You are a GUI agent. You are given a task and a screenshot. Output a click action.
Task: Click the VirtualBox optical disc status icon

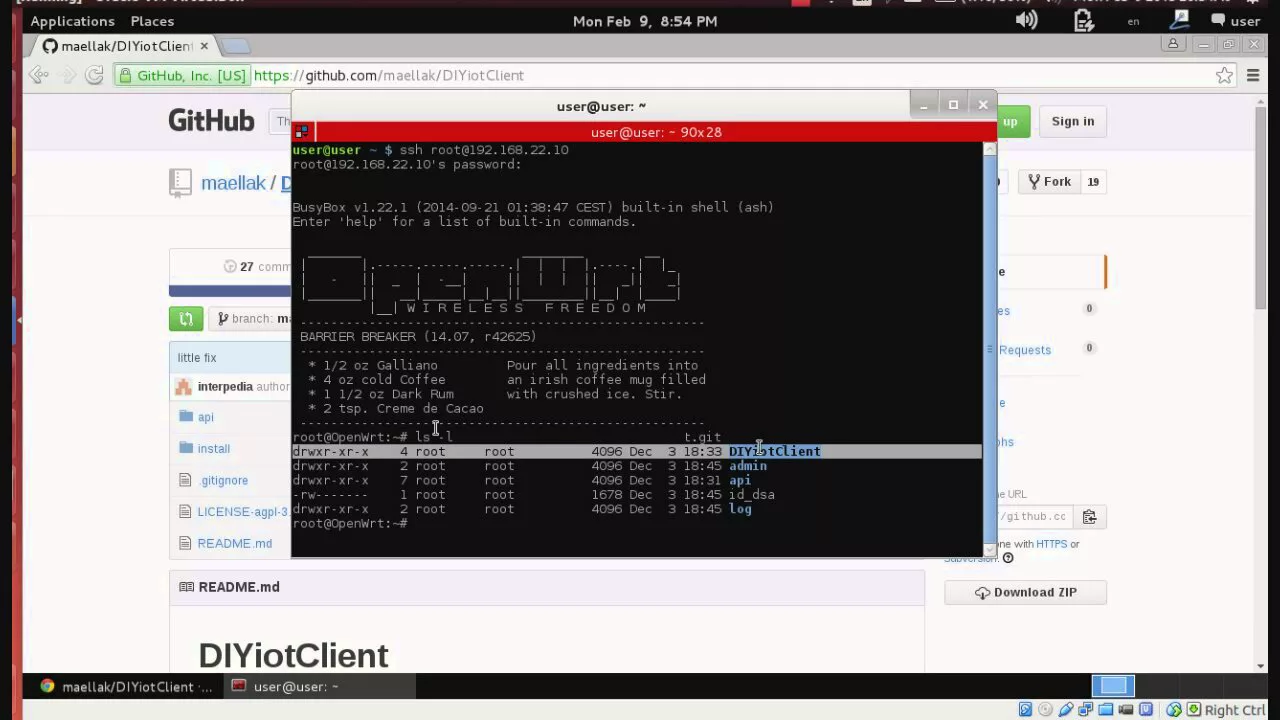tap(1045, 710)
